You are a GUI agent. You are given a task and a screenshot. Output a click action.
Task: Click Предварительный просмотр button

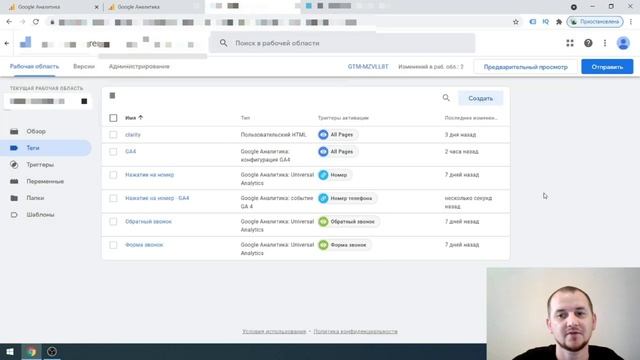pos(526,67)
